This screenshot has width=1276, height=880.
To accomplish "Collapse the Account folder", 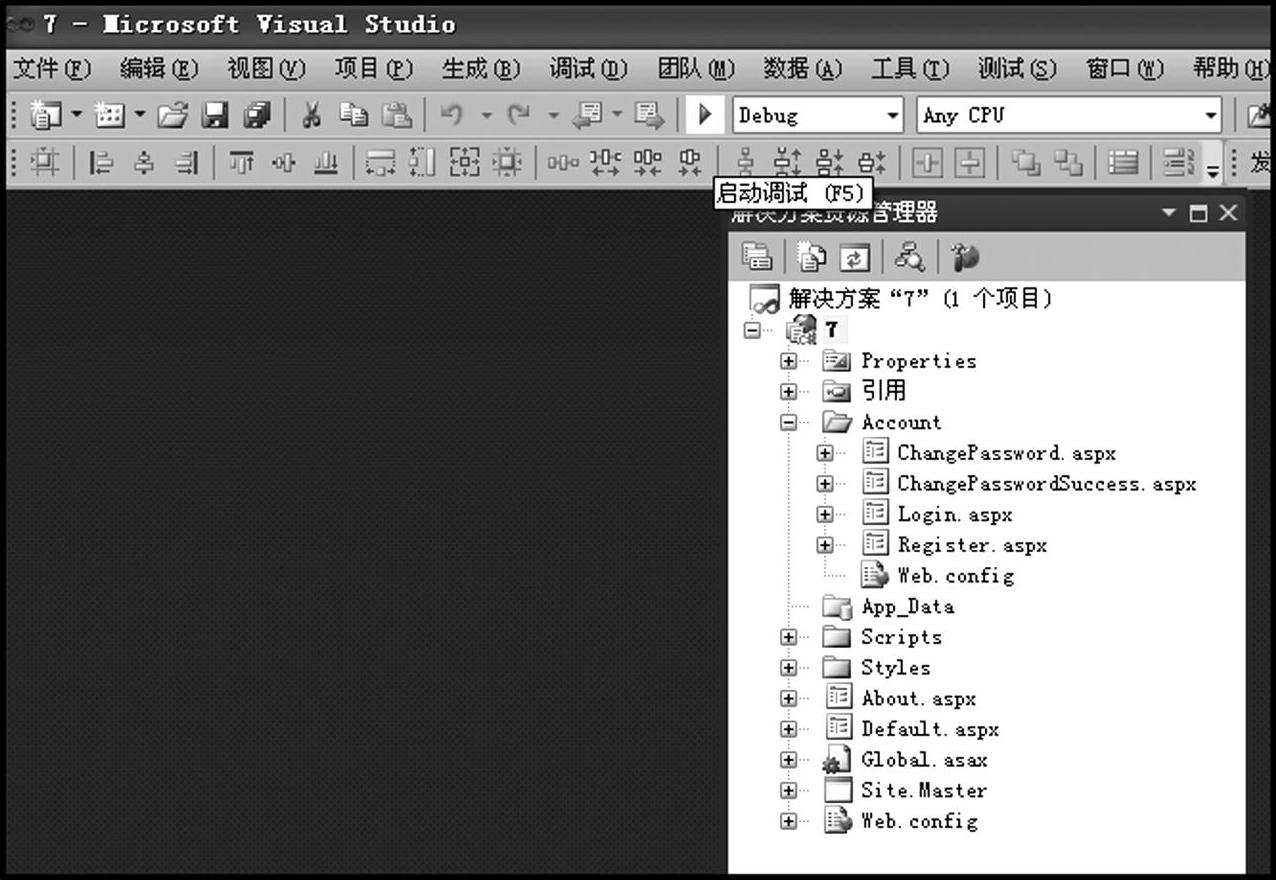I will coord(789,422).
